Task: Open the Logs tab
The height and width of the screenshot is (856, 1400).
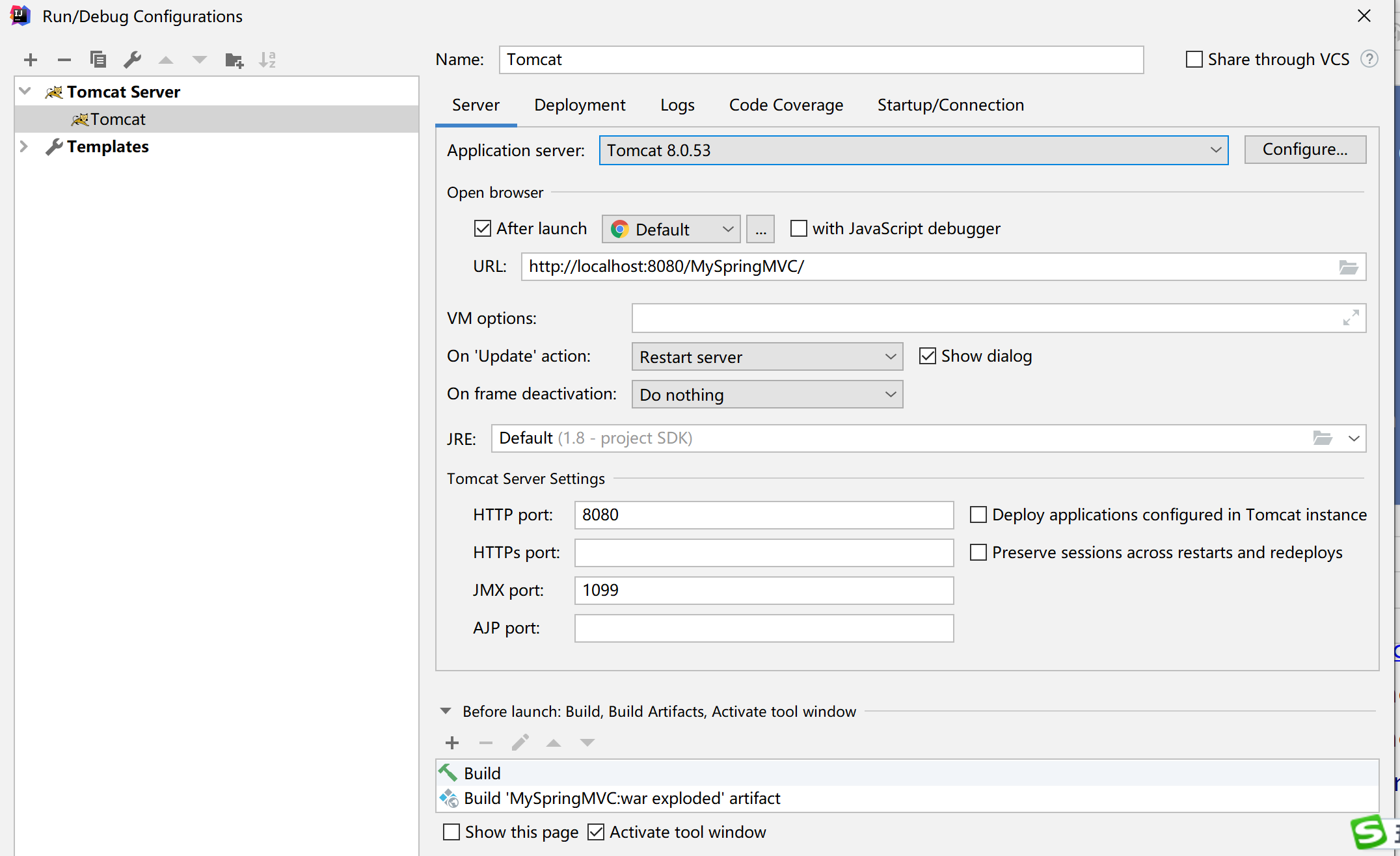Action: pos(677,105)
